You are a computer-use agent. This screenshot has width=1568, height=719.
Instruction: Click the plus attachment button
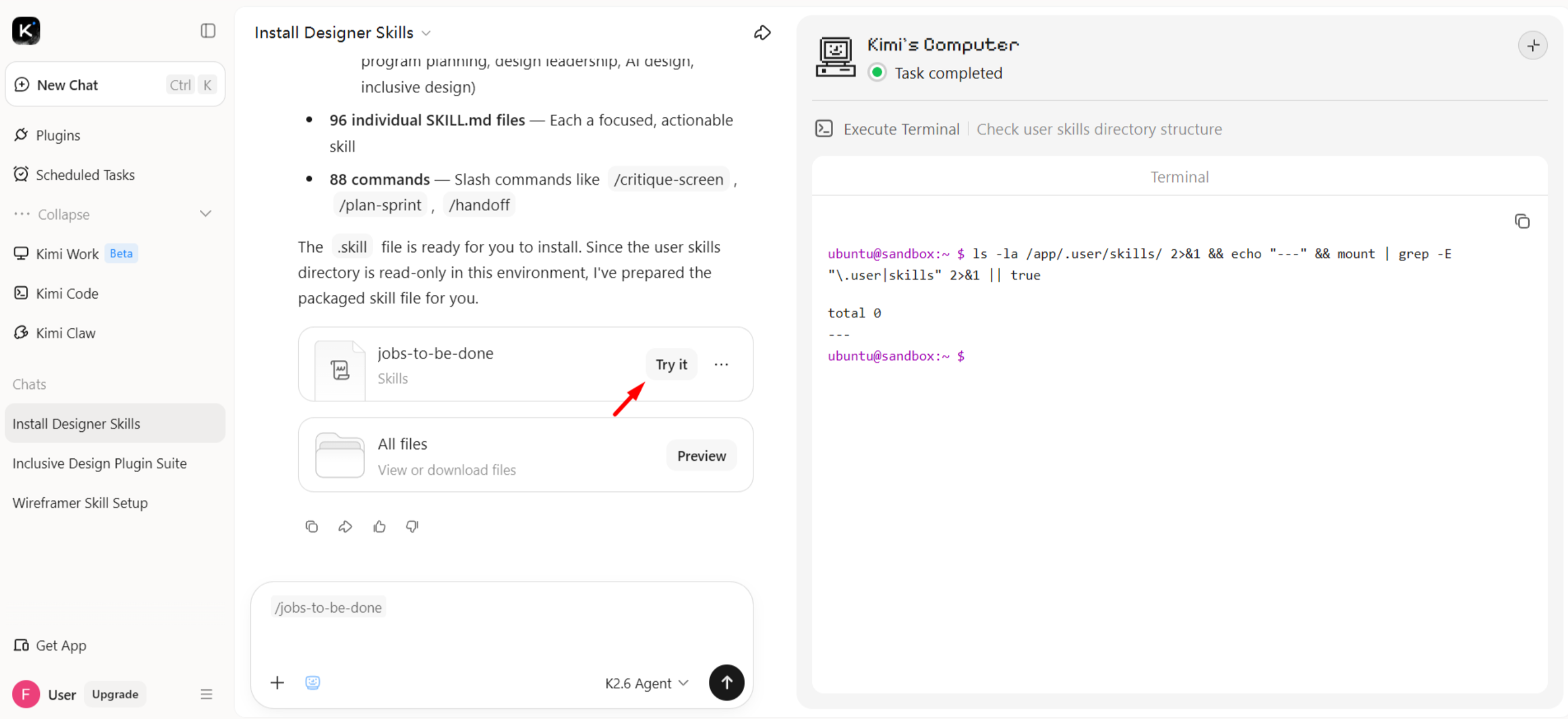277,683
